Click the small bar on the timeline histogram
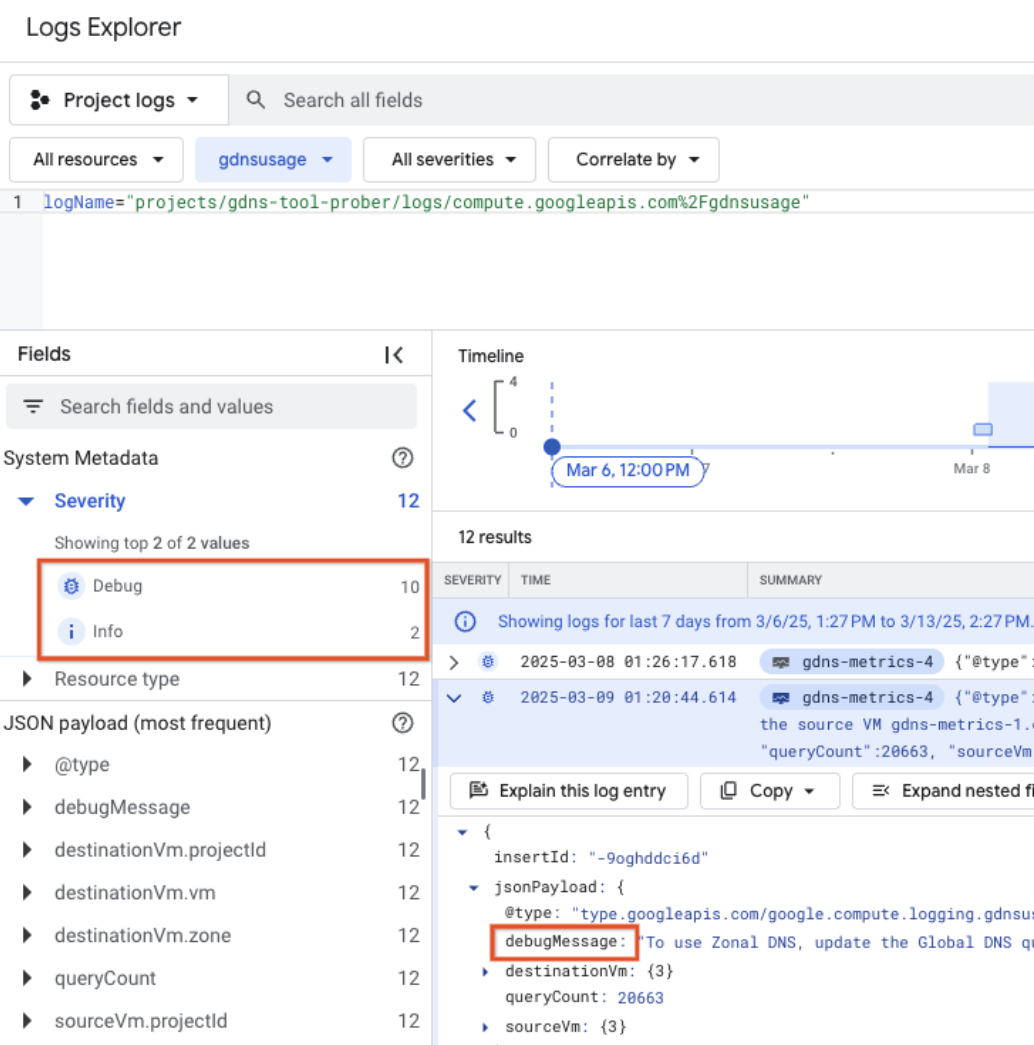1034x1045 pixels. (983, 430)
